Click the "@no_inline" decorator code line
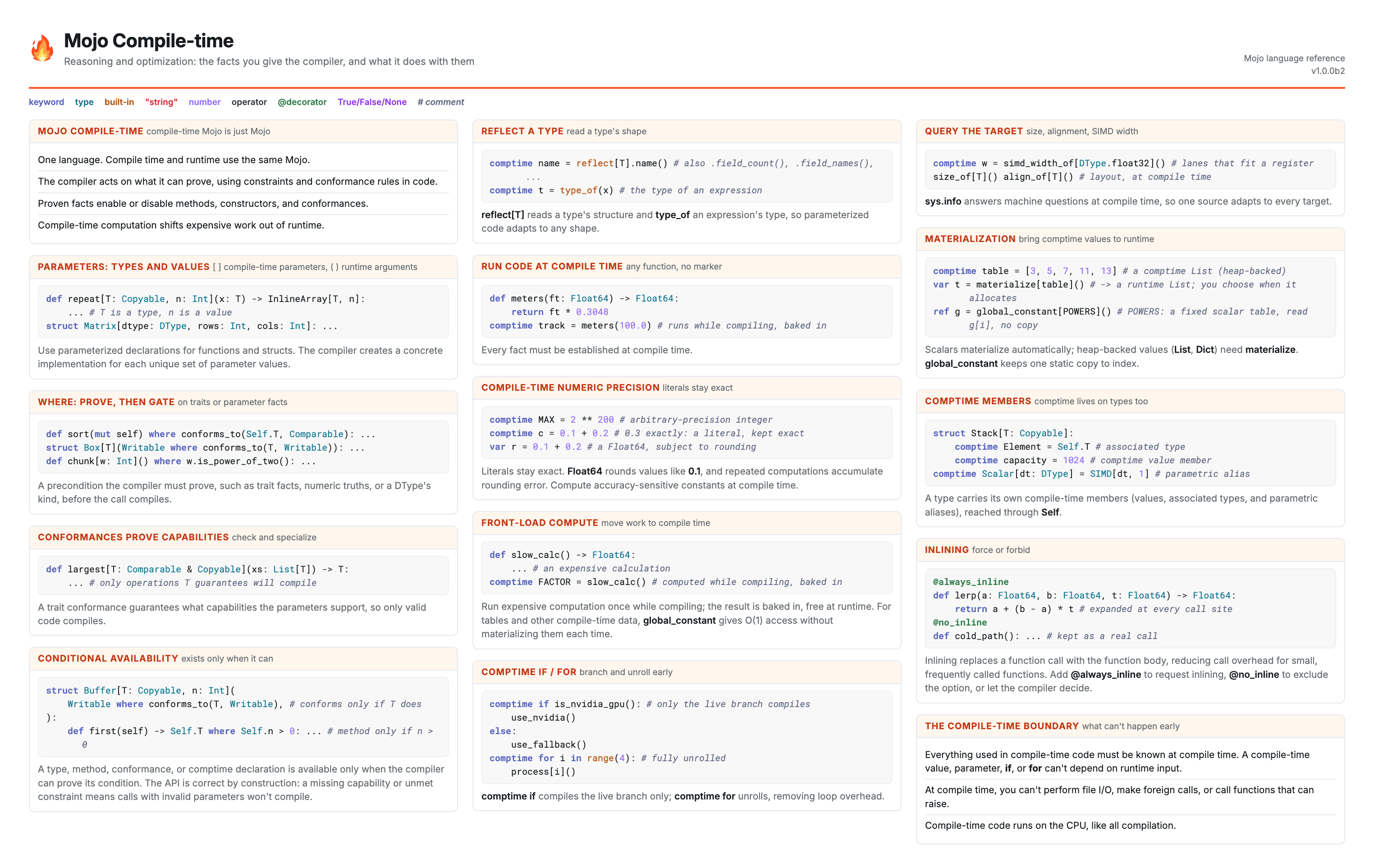 coord(960,623)
